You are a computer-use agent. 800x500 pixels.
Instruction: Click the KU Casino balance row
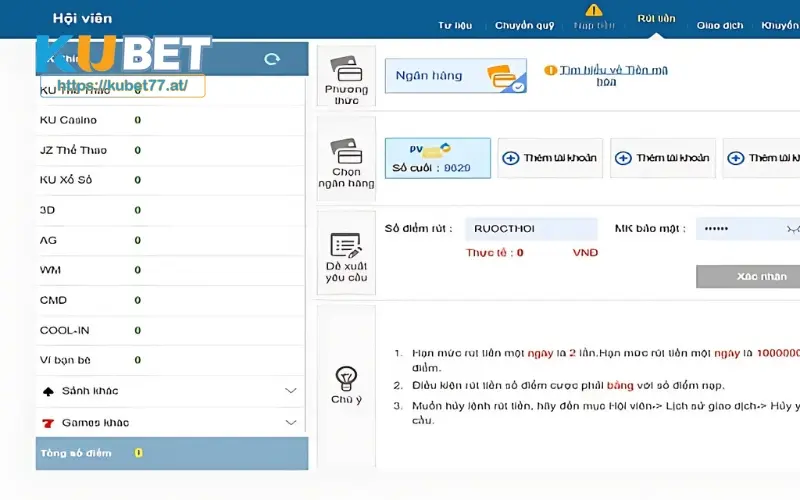170,120
